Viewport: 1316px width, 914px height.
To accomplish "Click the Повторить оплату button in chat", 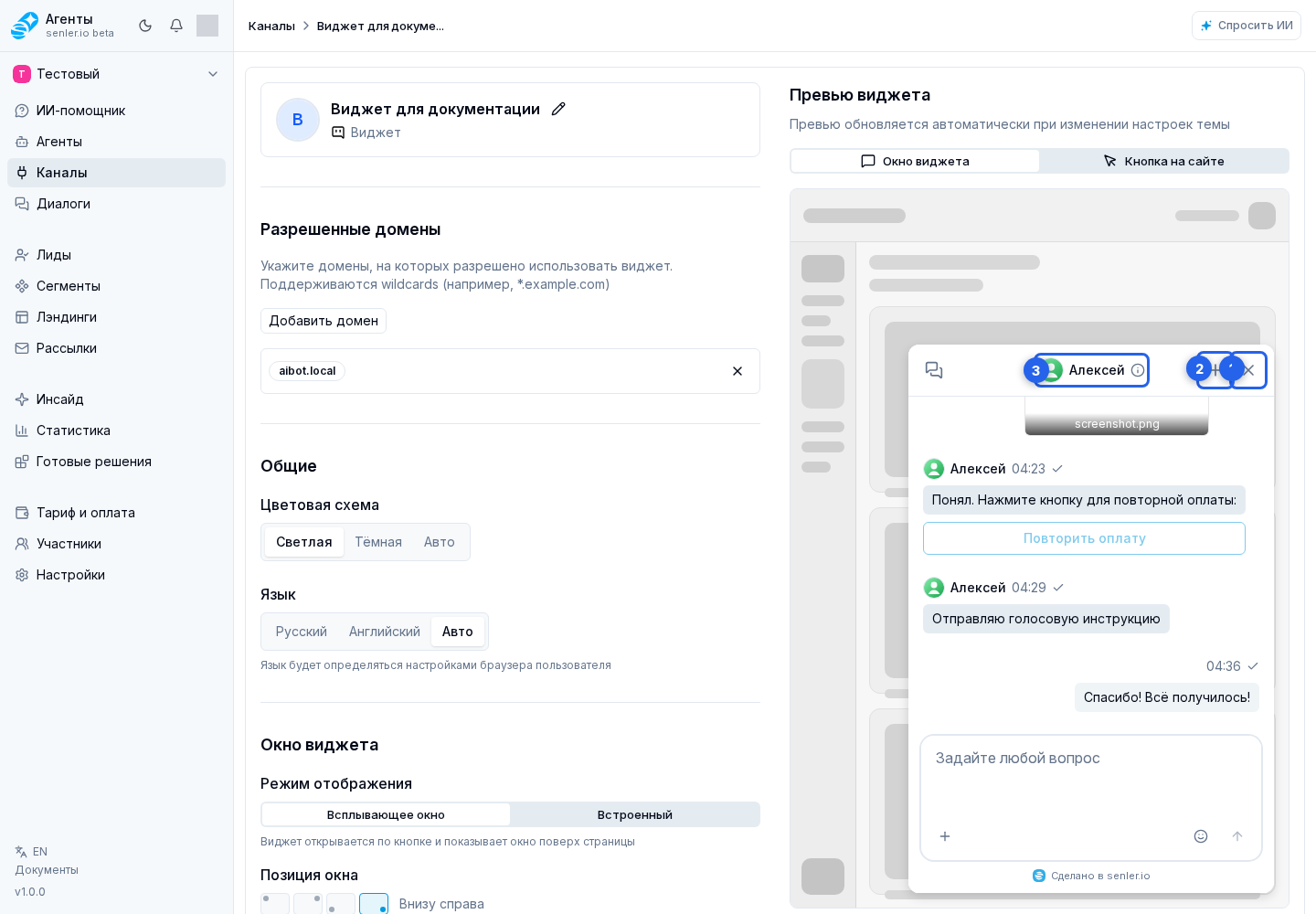I will pos(1084,538).
